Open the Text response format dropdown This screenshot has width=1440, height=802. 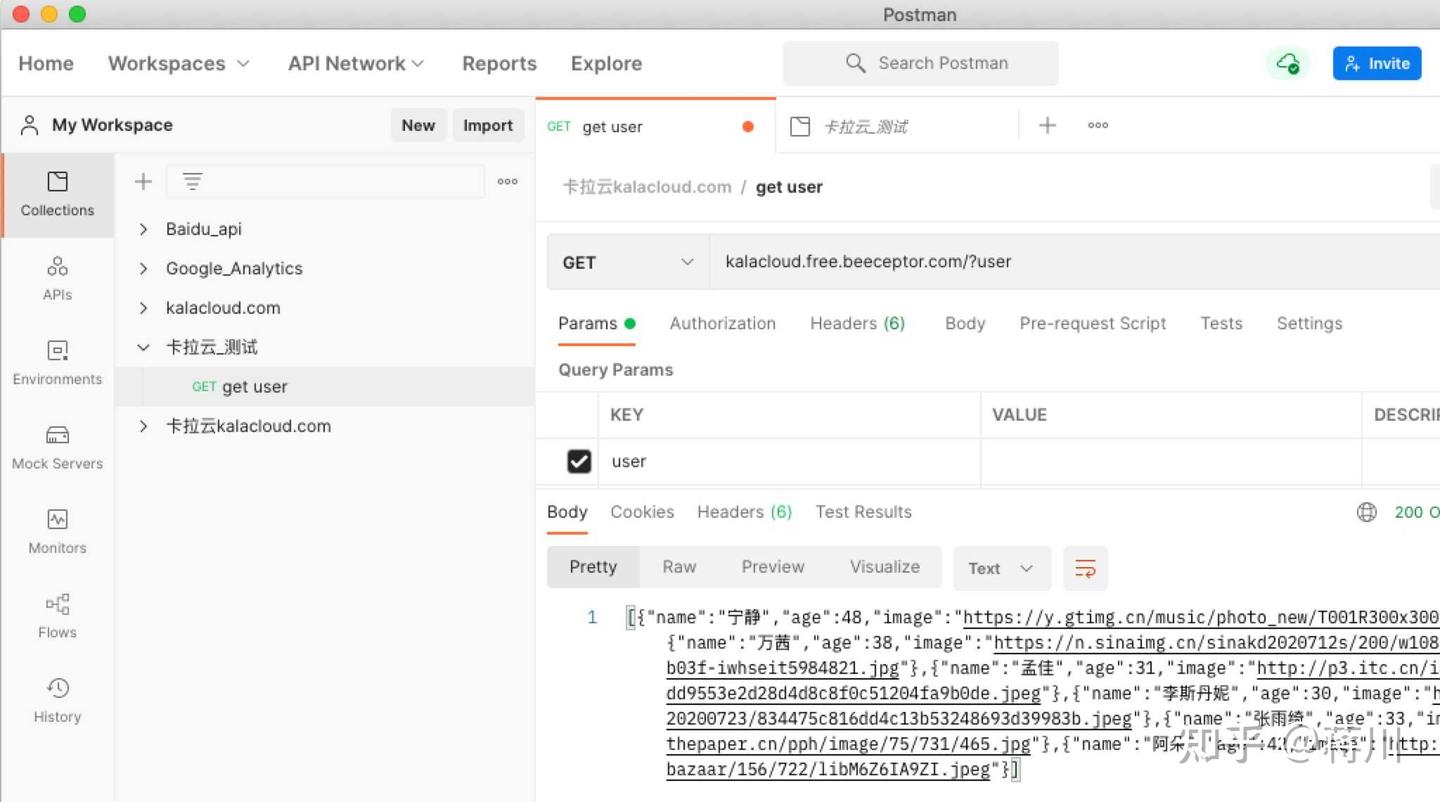click(1001, 568)
